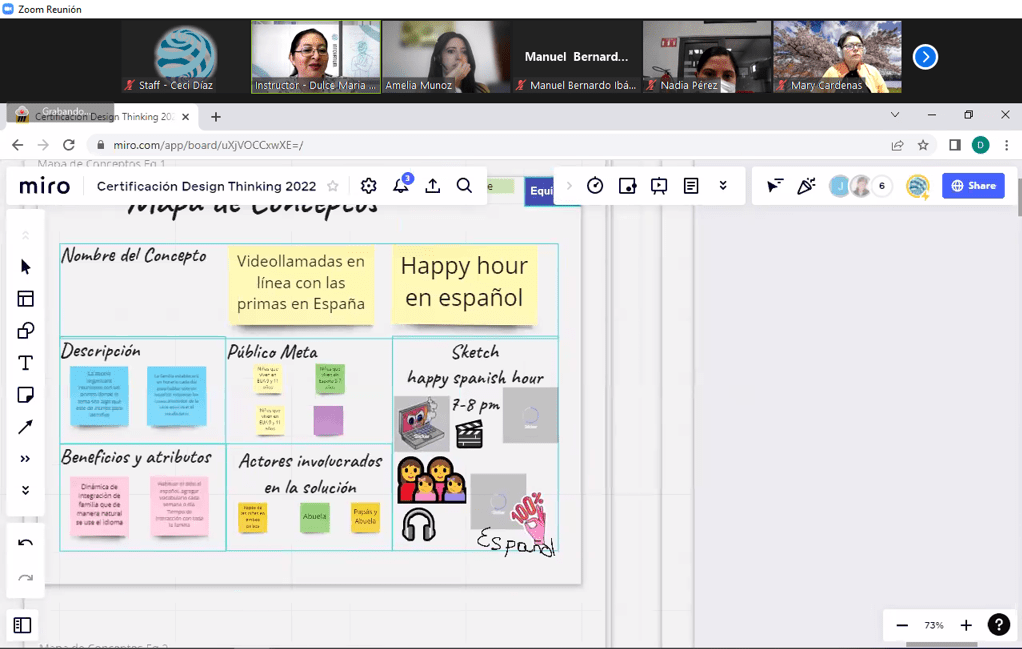This screenshot has height=649, width=1022.
Task: Expand more tools double chevron in left toolbar
Action: point(26,459)
